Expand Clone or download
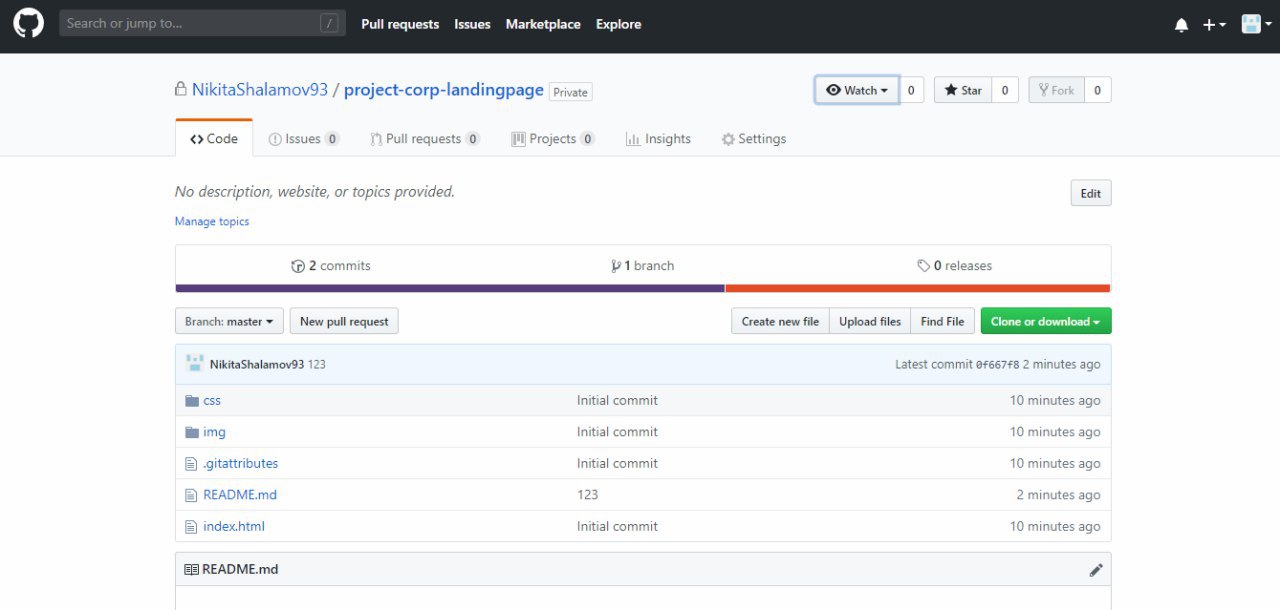The height and width of the screenshot is (610, 1280). [x=1046, y=321]
